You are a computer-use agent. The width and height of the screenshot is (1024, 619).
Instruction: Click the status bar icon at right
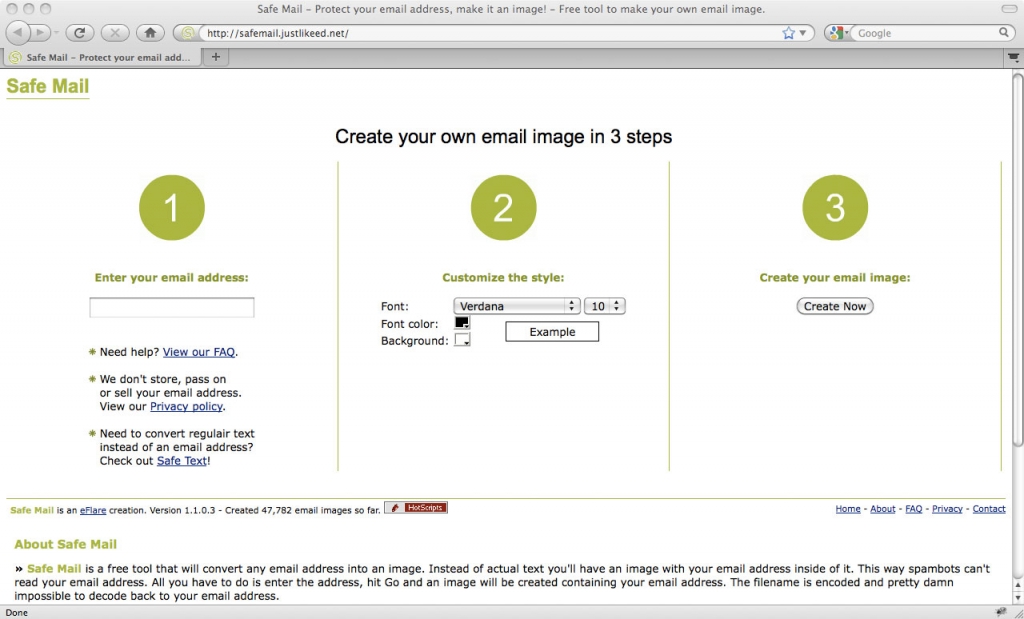pyautogui.click(x=1001, y=612)
